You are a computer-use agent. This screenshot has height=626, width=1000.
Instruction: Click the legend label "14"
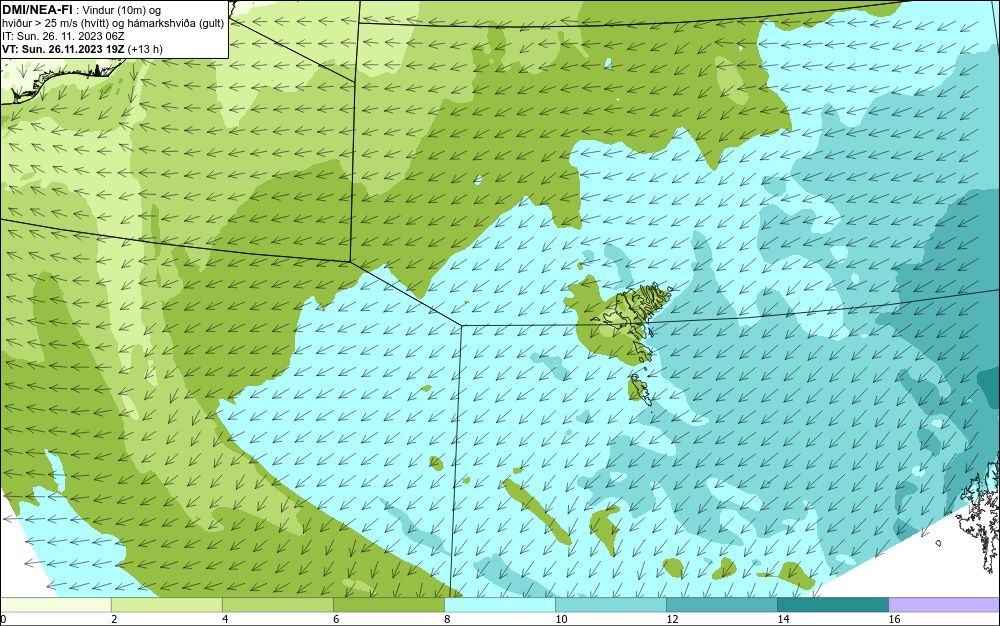click(x=783, y=619)
